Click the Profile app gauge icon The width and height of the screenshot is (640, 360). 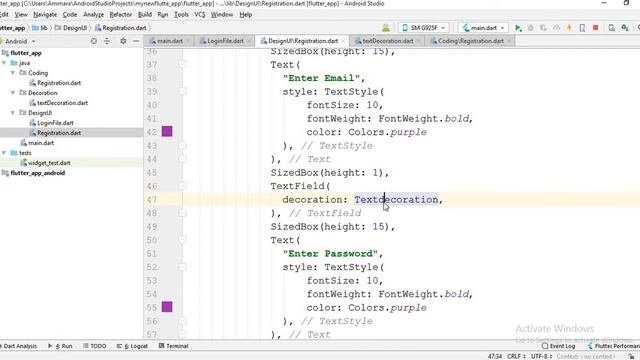pos(556,28)
